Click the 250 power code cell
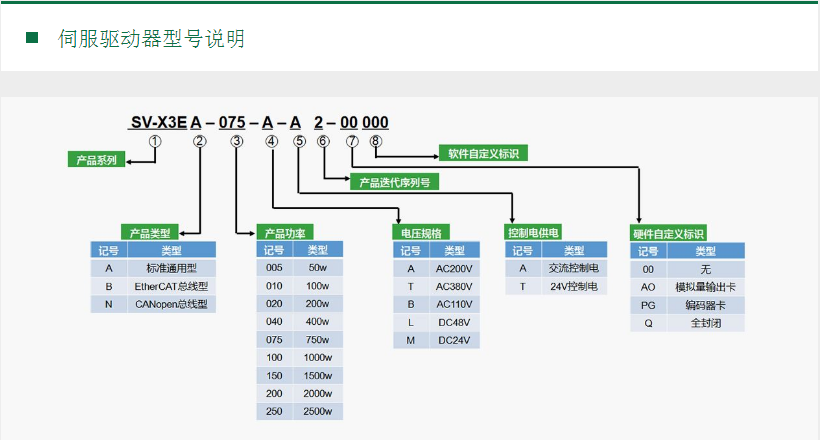 (274, 411)
